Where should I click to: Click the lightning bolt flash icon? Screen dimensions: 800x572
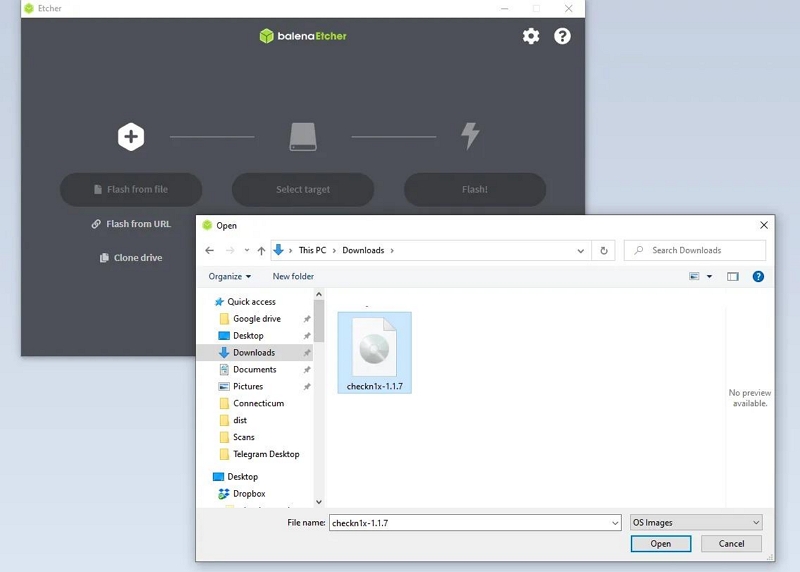(x=470, y=136)
